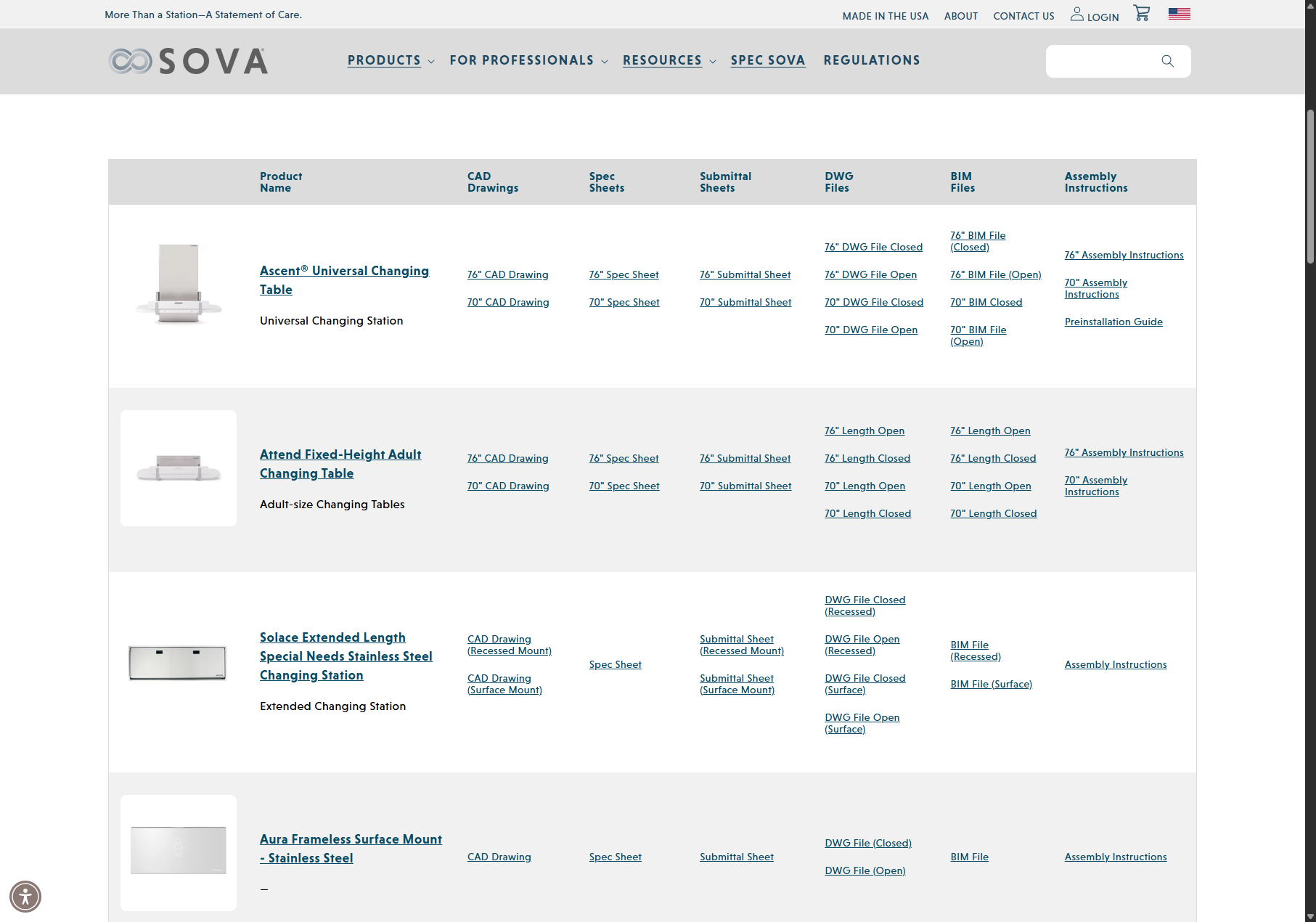
Task: Download Ascent 76" DWG File Closed
Action: tap(874, 247)
